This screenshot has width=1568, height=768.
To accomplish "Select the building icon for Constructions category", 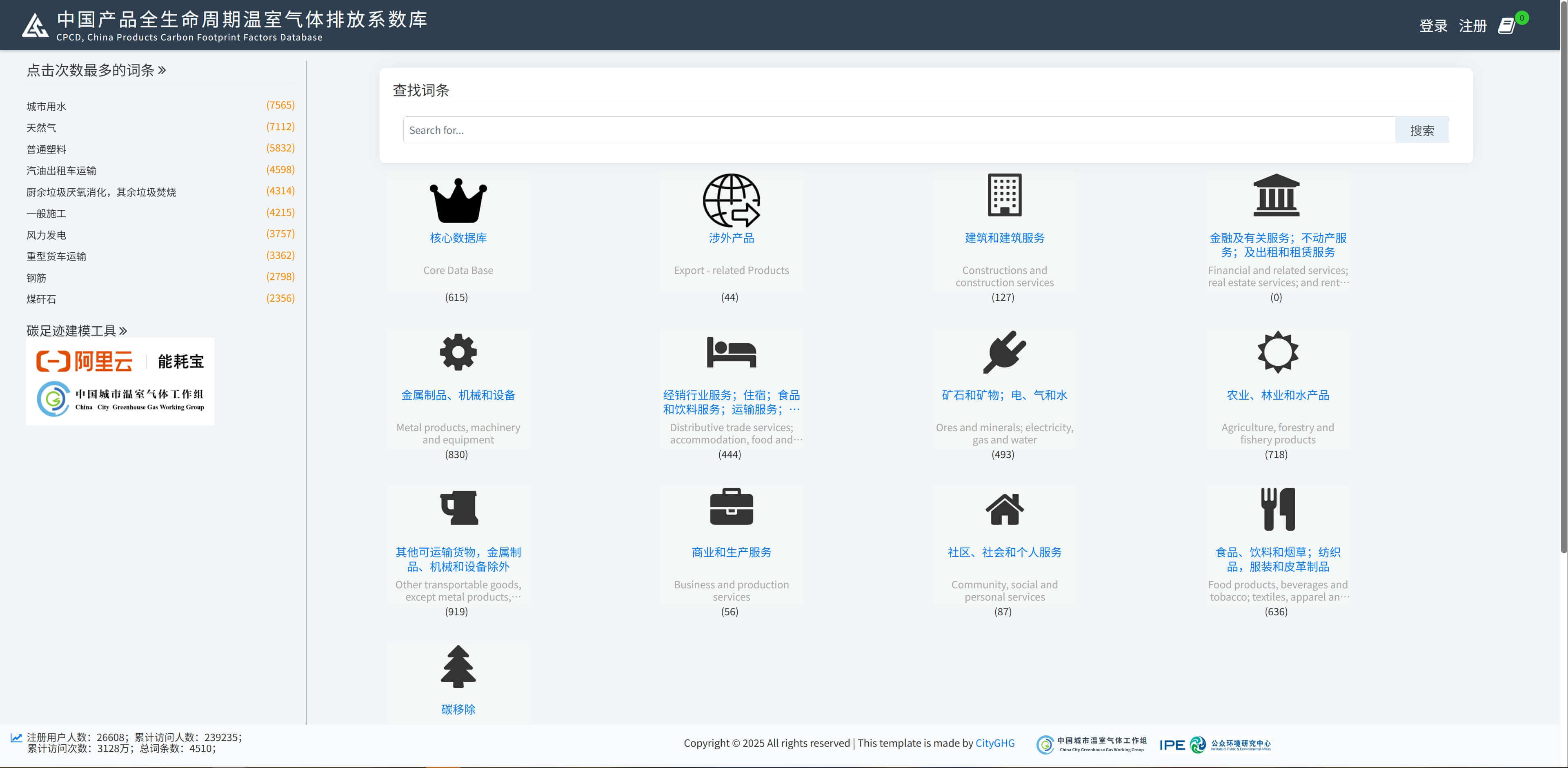I will click(1004, 195).
